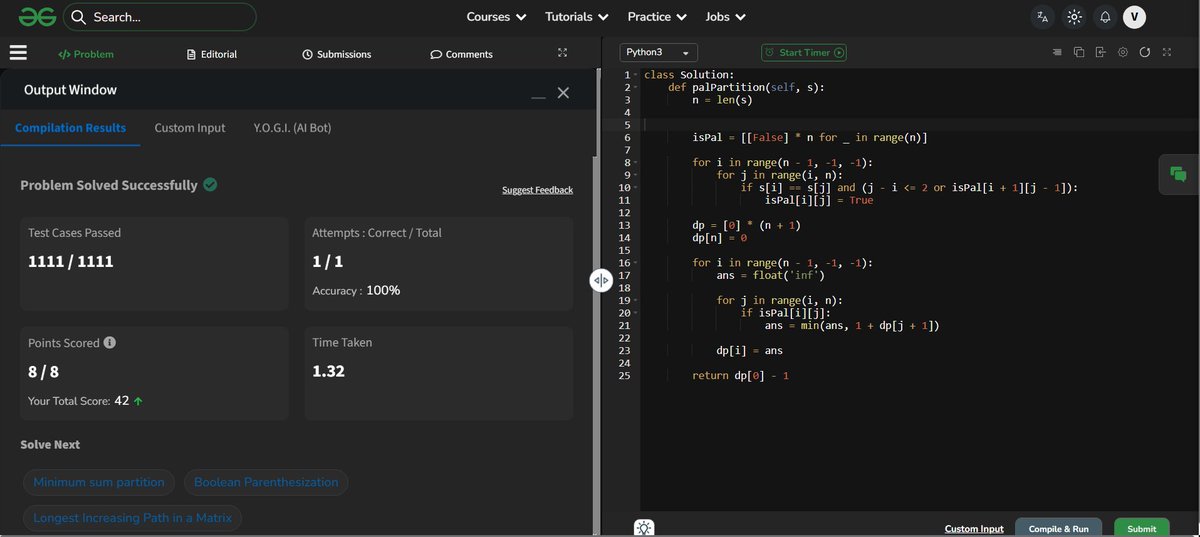Open the hamburger sidebar menu
This screenshot has height=537, width=1200.
coord(18,53)
